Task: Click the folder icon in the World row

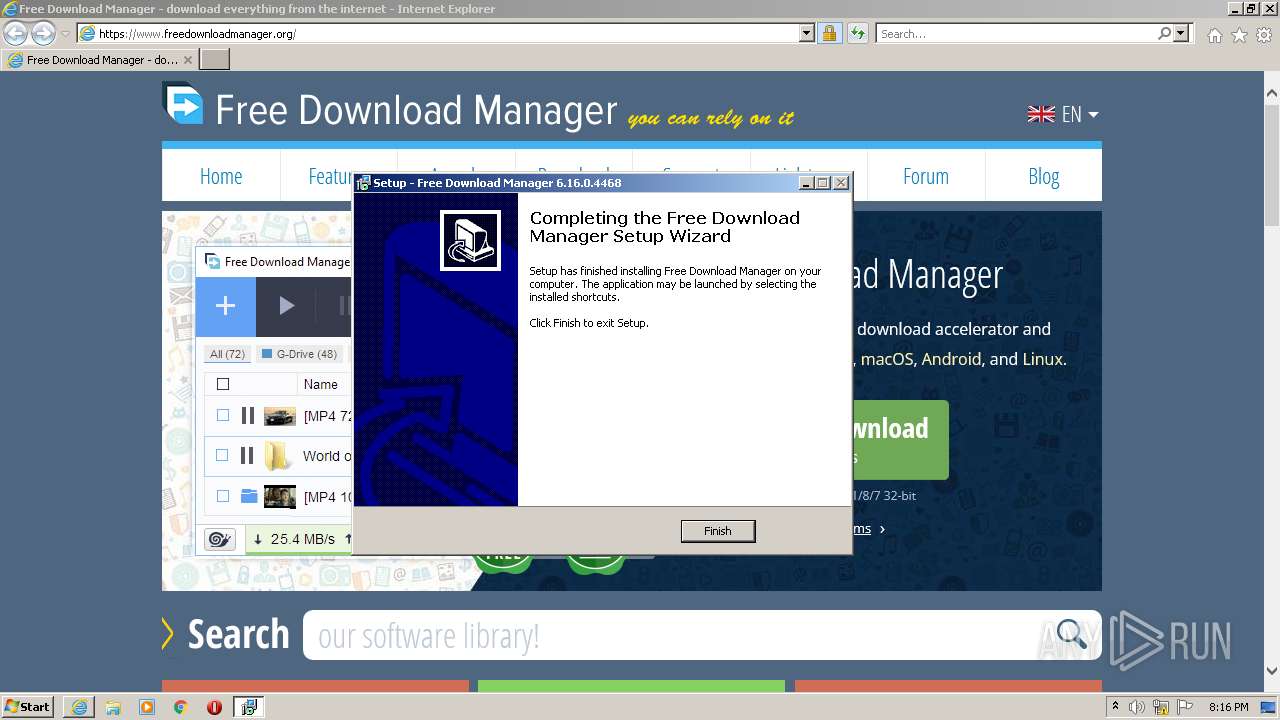Action: [278, 456]
